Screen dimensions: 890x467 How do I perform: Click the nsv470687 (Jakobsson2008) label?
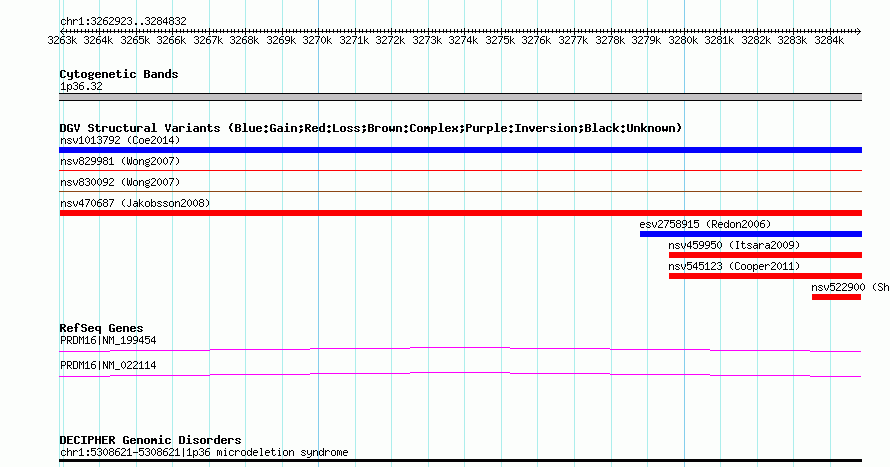click(135, 203)
